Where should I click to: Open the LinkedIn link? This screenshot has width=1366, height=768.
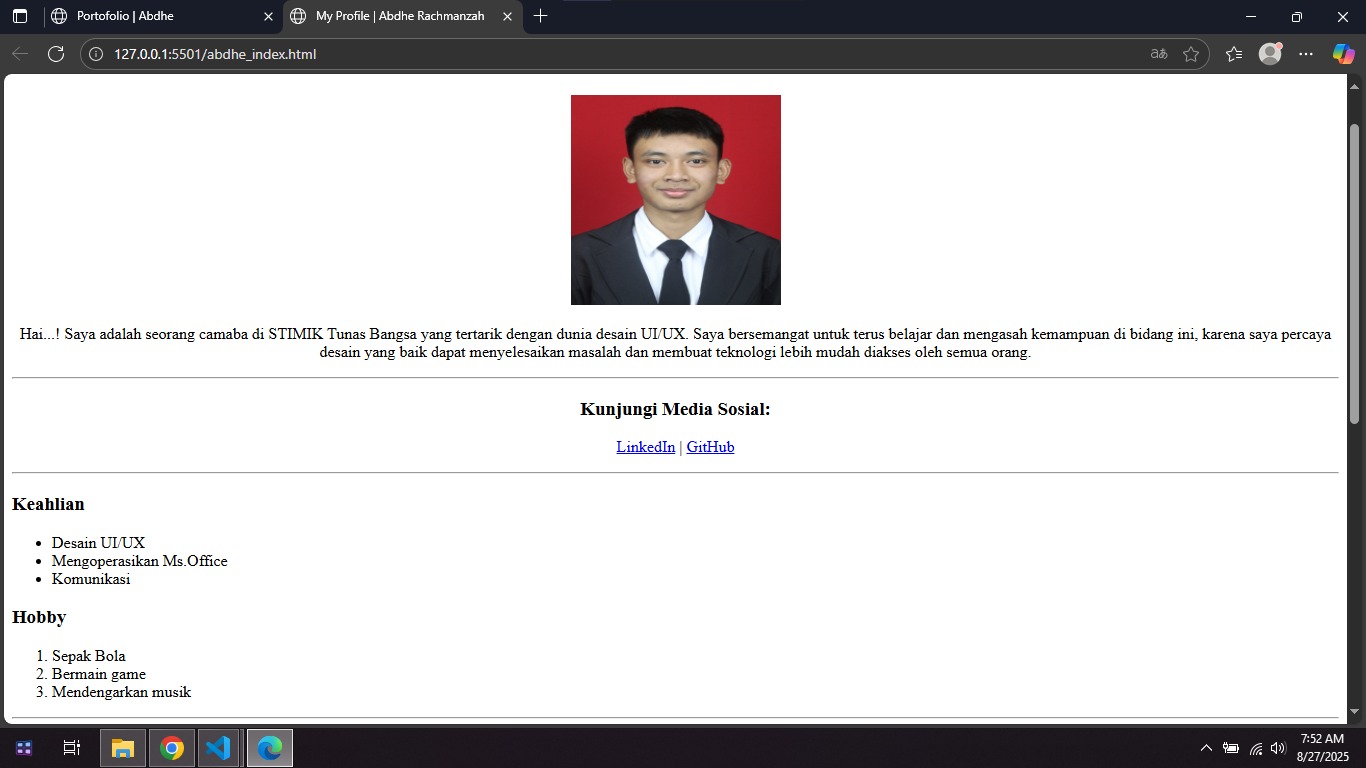tap(645, 447)
